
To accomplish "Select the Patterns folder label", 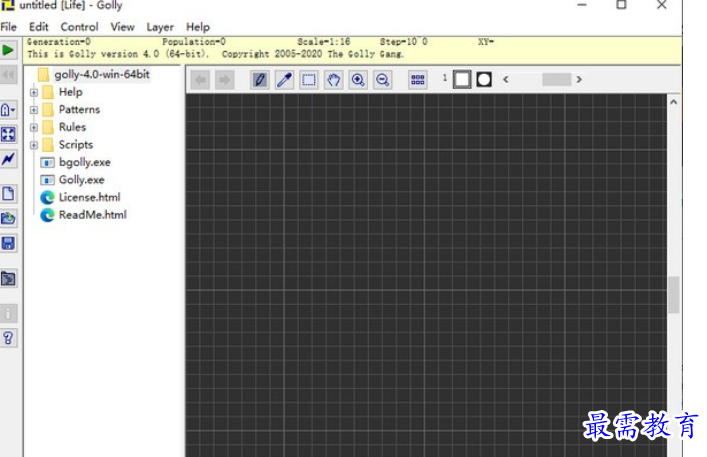I will tap(79, 110).
